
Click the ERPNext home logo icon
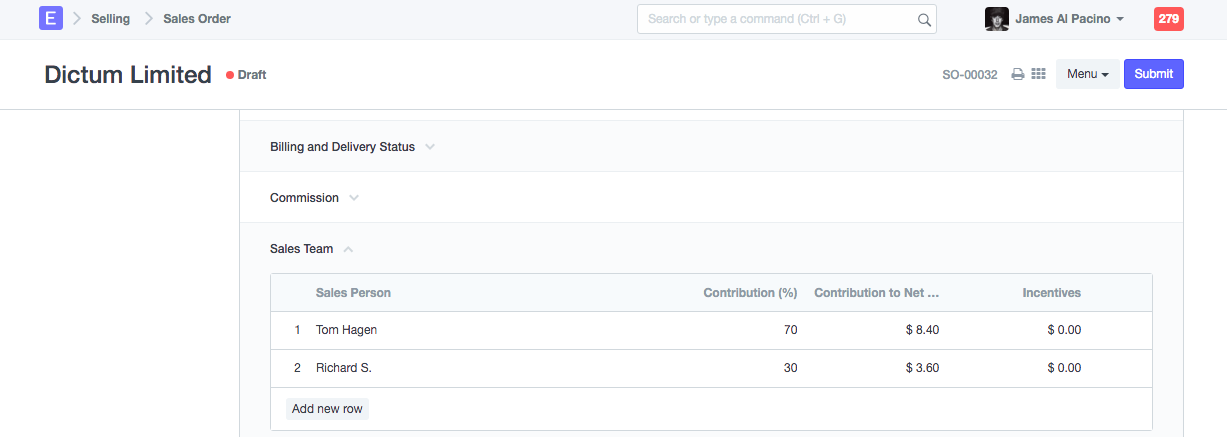(50, 18)
